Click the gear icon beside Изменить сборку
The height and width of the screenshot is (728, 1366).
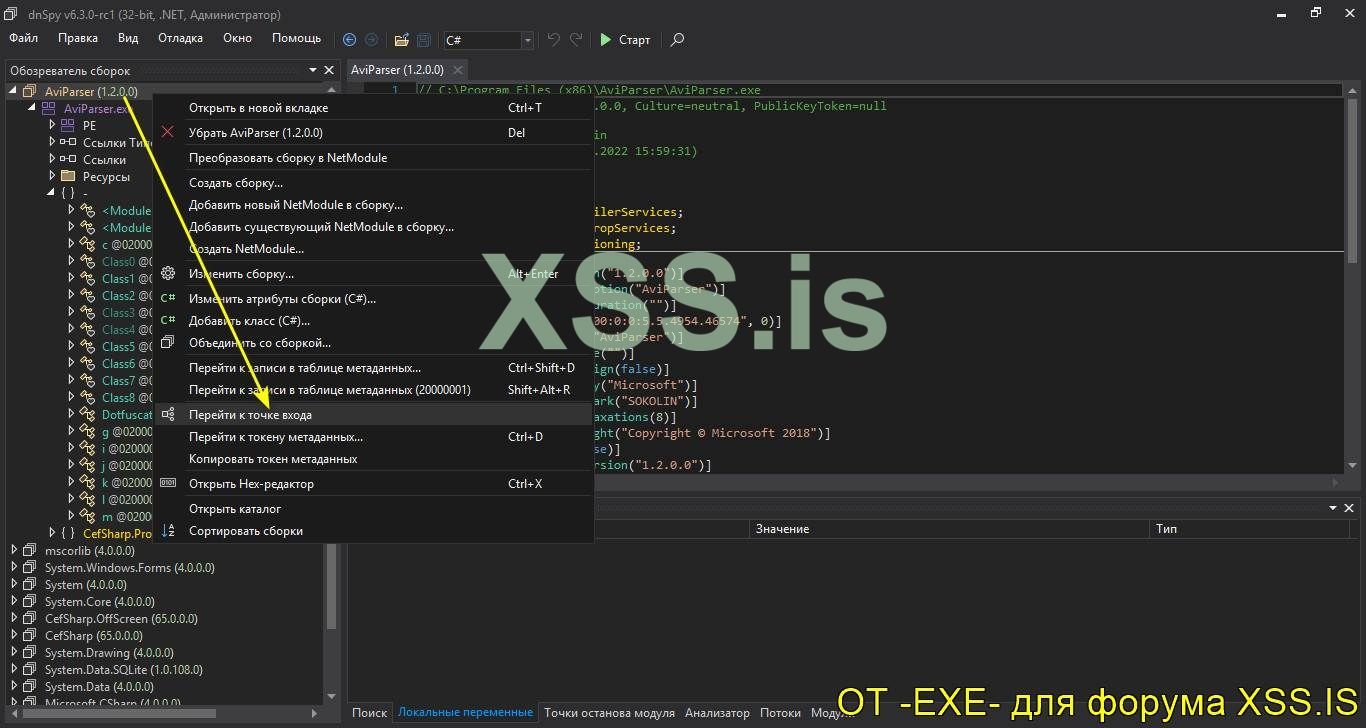(x=168, y=274)
